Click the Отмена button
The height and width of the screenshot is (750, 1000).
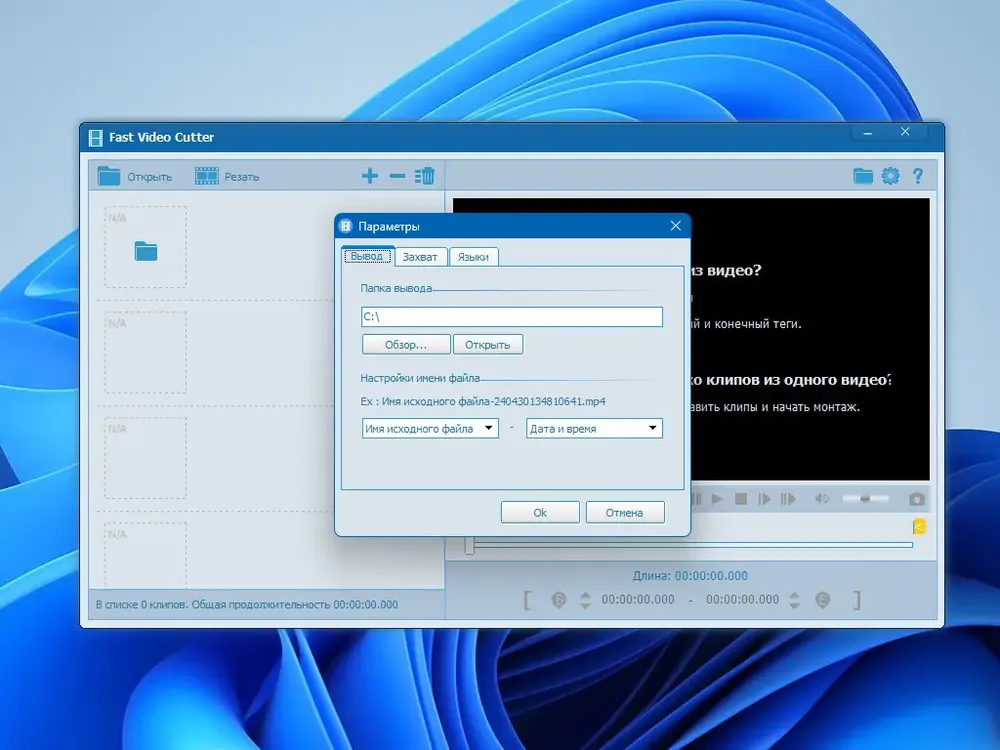[624, 512]
